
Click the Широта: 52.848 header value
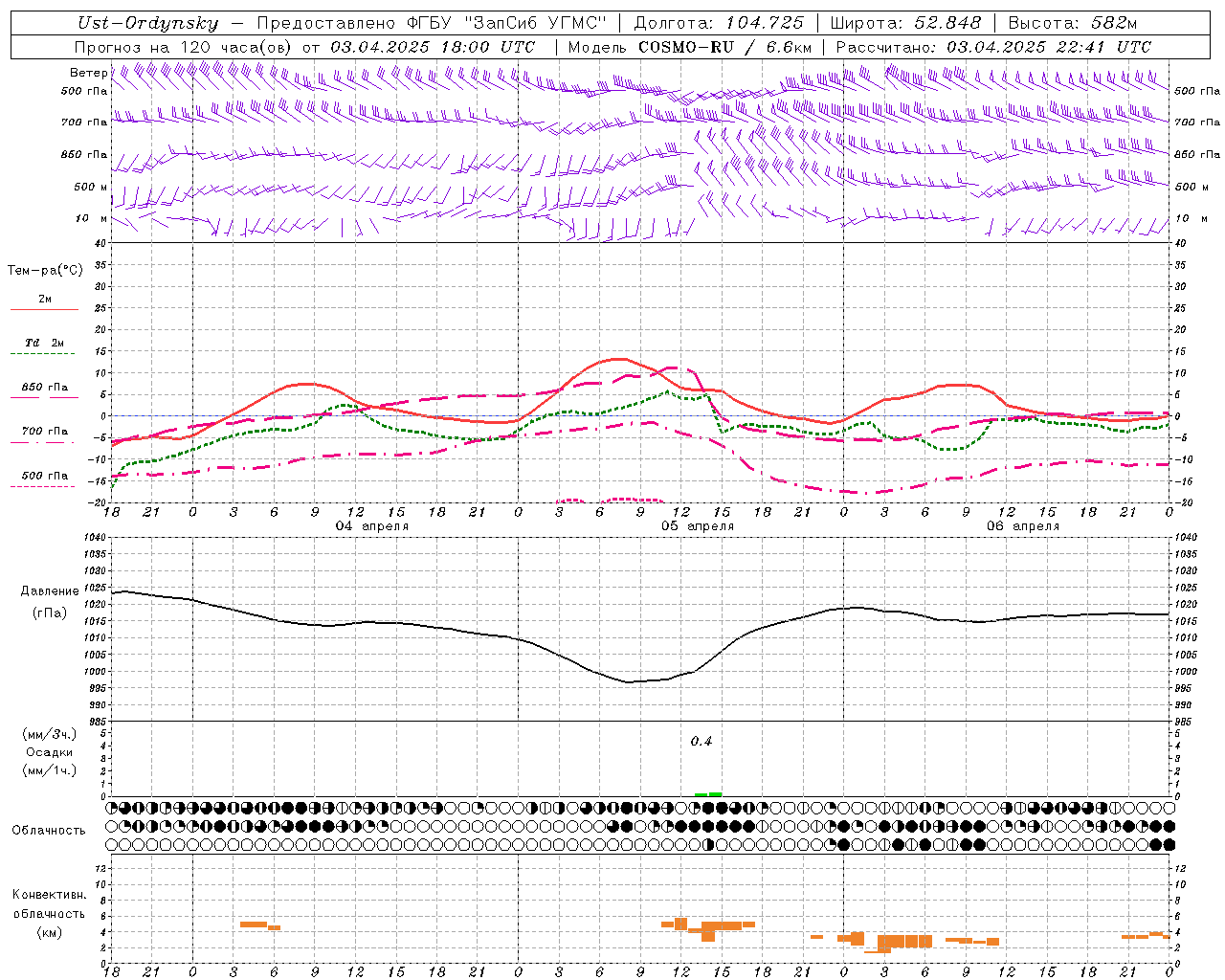coord(905,23)
